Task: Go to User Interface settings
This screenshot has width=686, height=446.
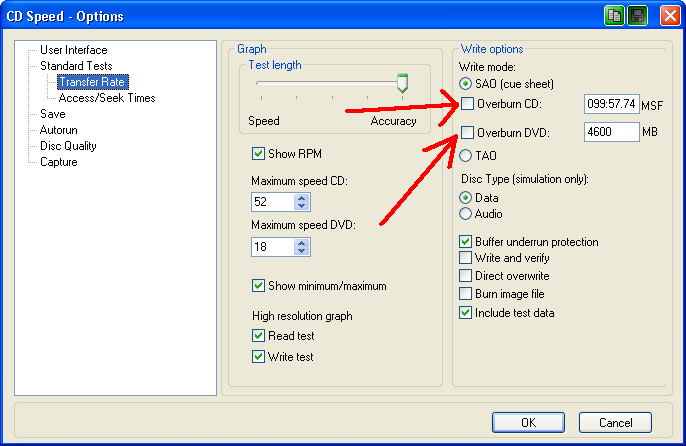Action: click(x=73, y=50)
